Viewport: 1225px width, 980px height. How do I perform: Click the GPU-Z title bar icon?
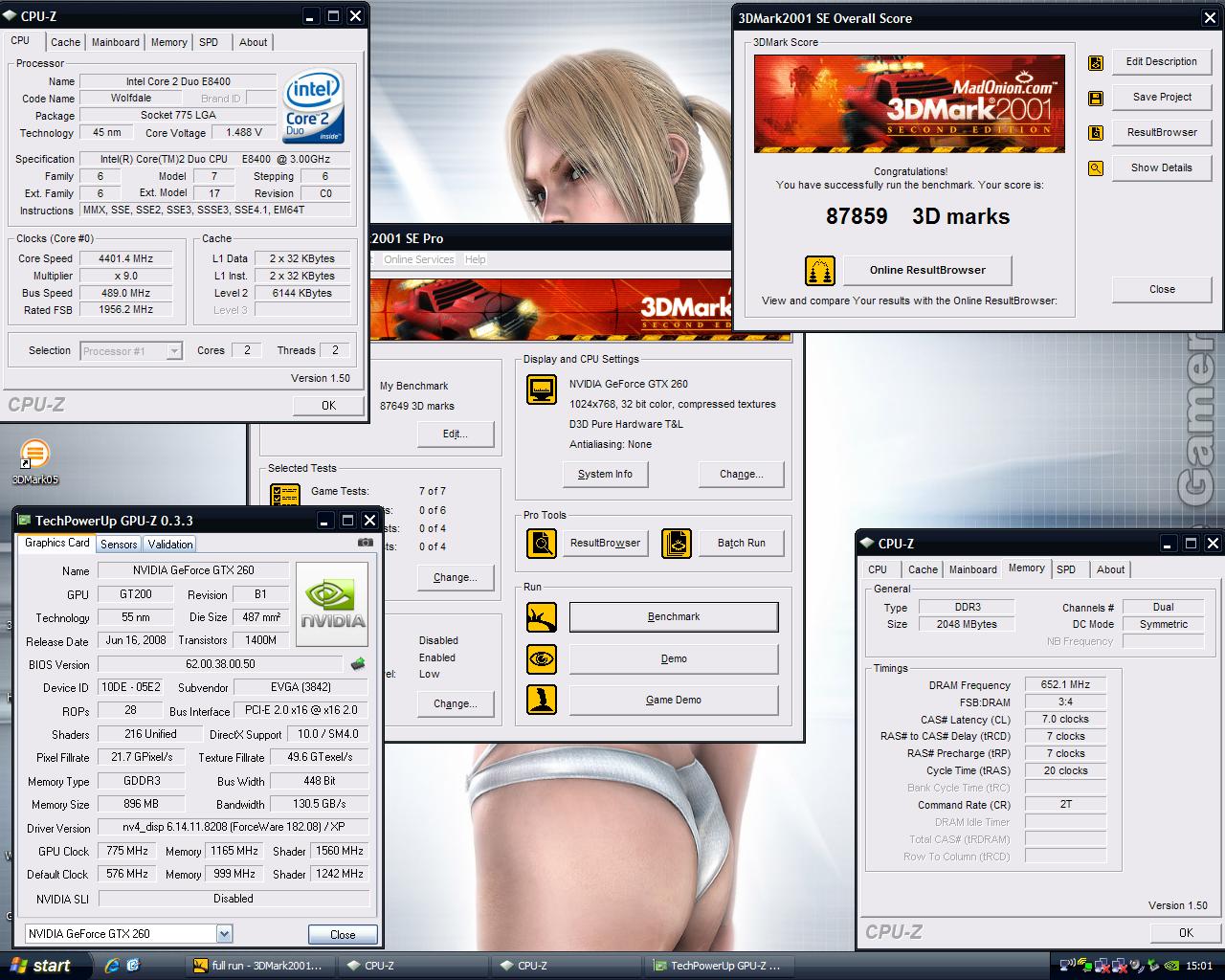point(24,521)
